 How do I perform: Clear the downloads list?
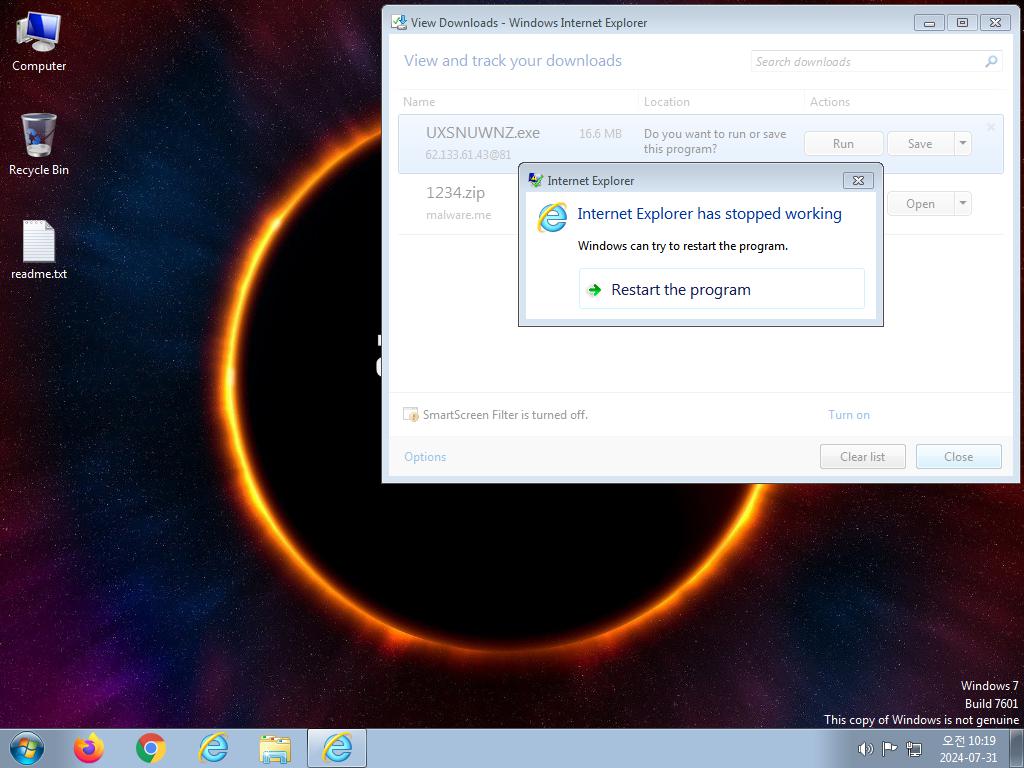point(863,456)
